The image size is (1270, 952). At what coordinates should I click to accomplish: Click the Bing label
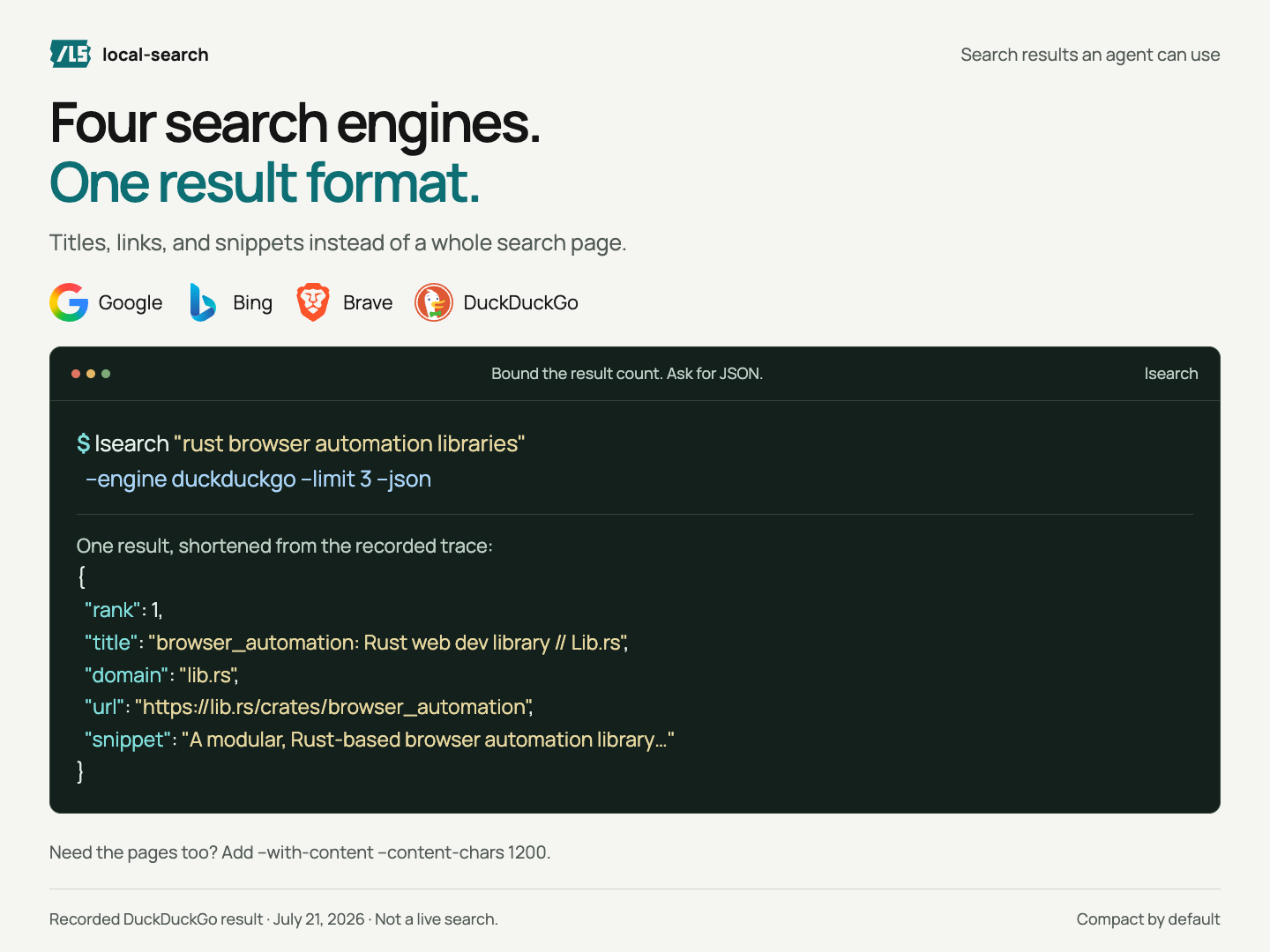(x=253, y=302)
